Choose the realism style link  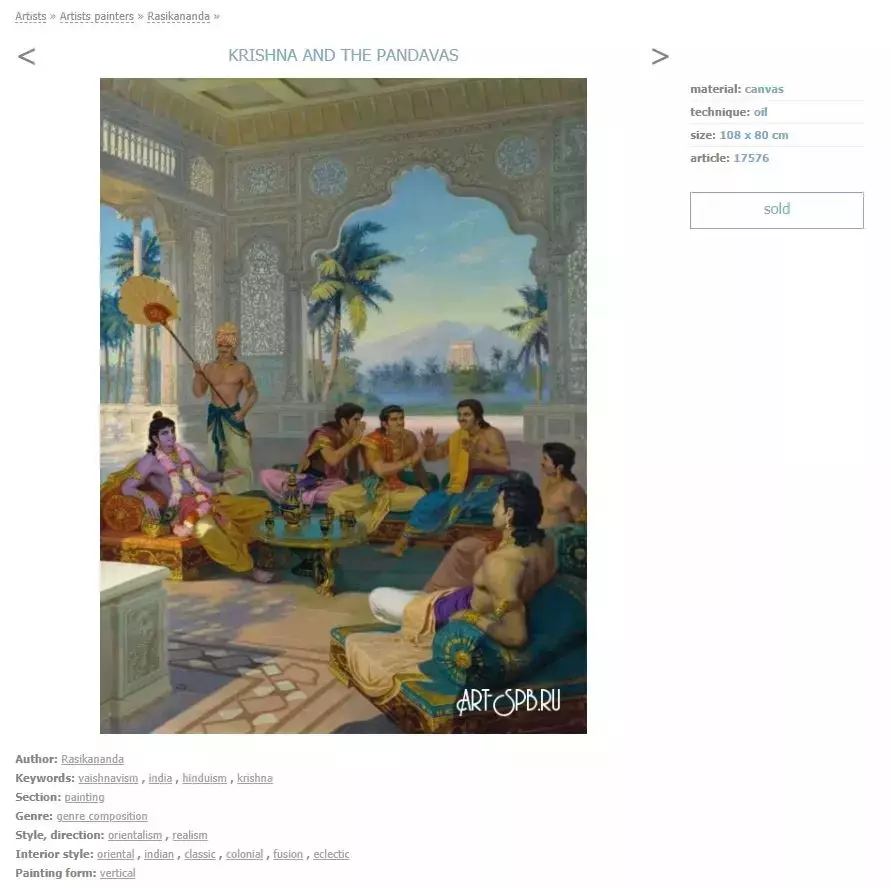(x=190, y=835)
